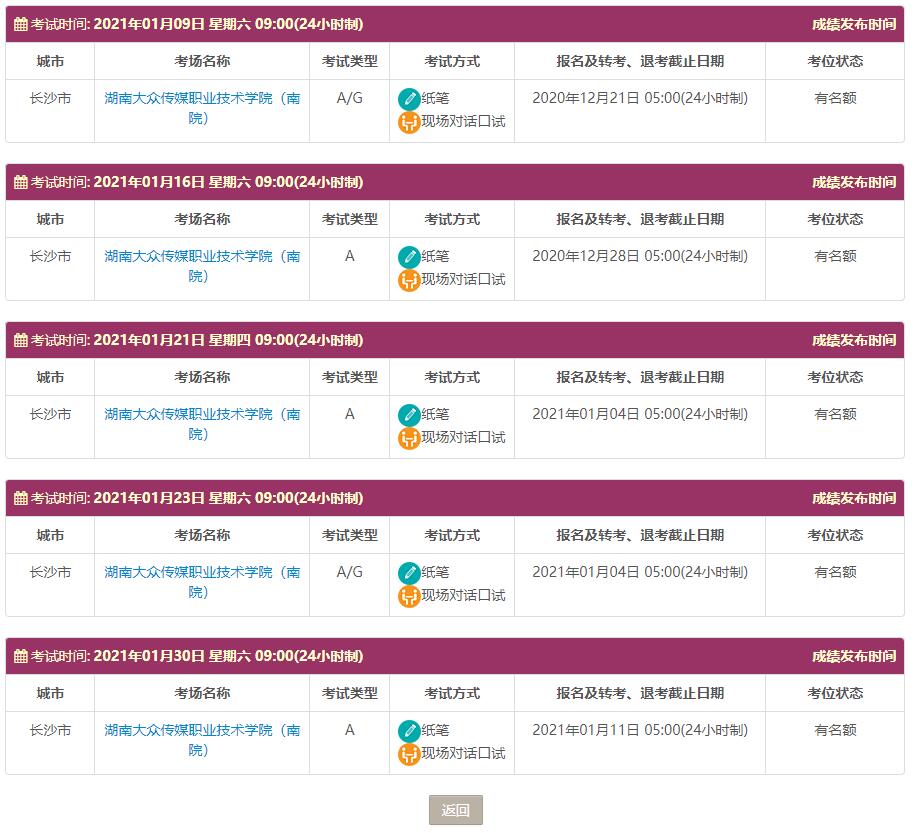Click the 考位状态 column header in the first table
The image size is (914, 833).
[835, 61]
